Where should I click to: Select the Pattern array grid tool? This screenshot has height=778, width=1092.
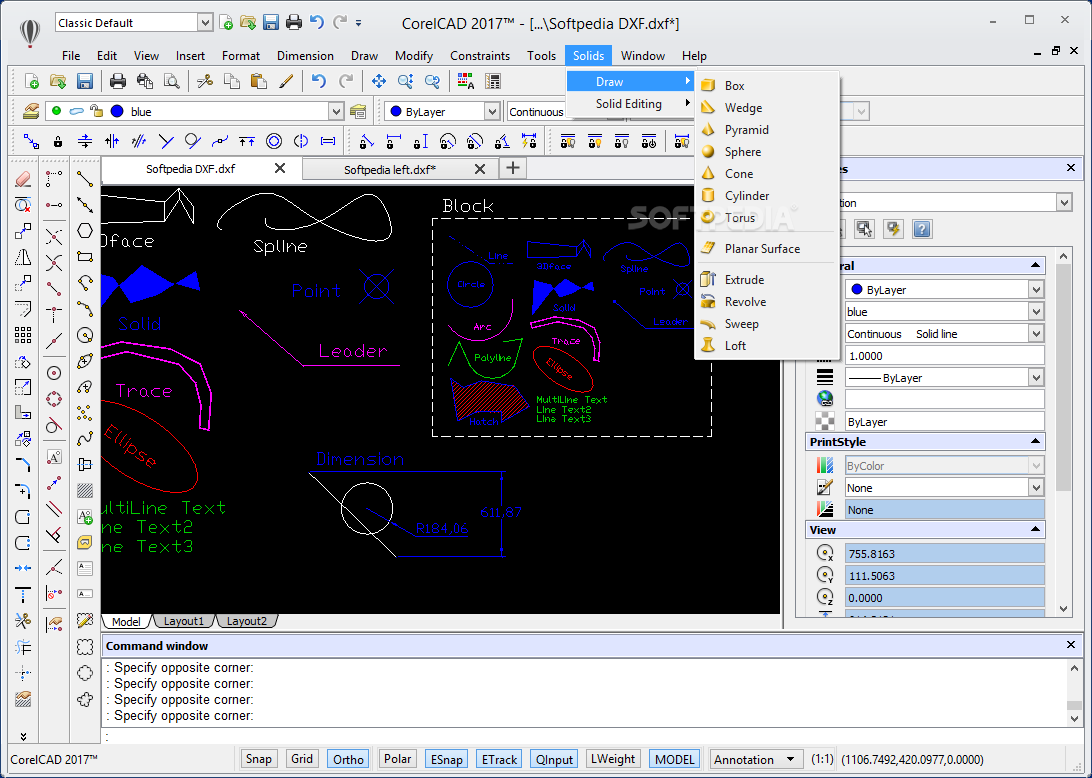coord(23,335)
